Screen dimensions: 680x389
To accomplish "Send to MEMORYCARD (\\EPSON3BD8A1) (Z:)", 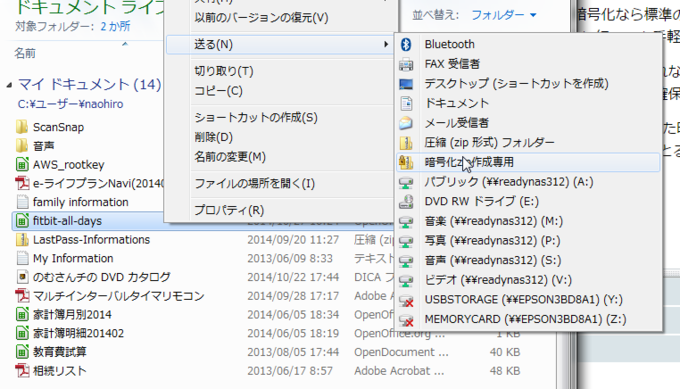I will 528,320.
